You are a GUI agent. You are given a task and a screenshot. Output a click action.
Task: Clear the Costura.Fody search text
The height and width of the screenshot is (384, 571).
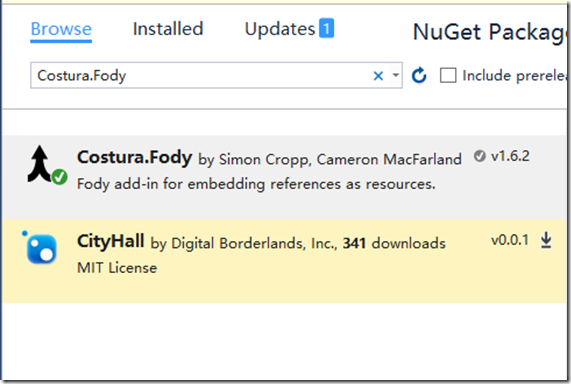point(378,76)
